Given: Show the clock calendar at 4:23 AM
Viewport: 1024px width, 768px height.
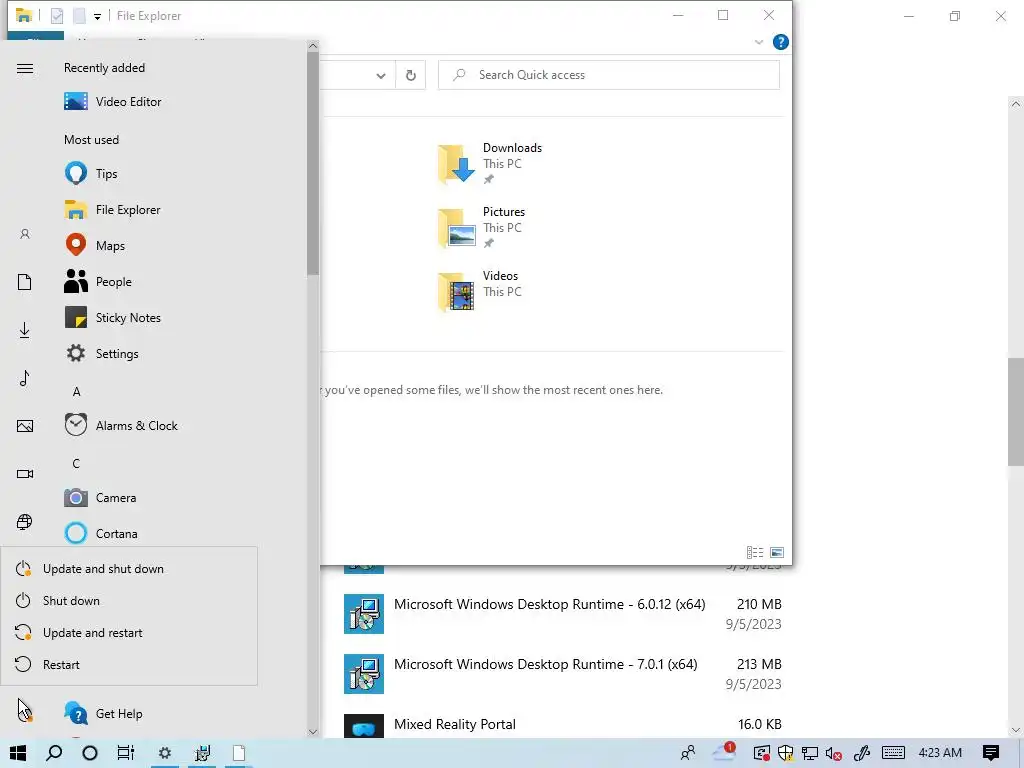Looking at the screenshot, I should [x=940, y=753].
